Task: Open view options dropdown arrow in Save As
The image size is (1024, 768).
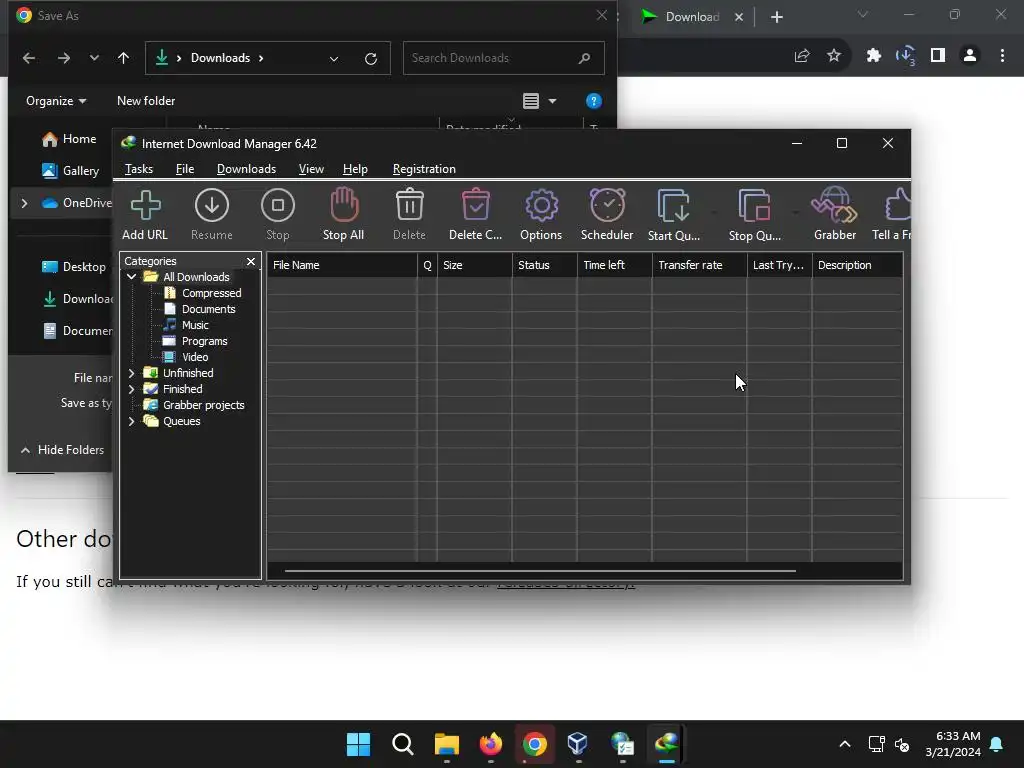Action: (552, 101)
